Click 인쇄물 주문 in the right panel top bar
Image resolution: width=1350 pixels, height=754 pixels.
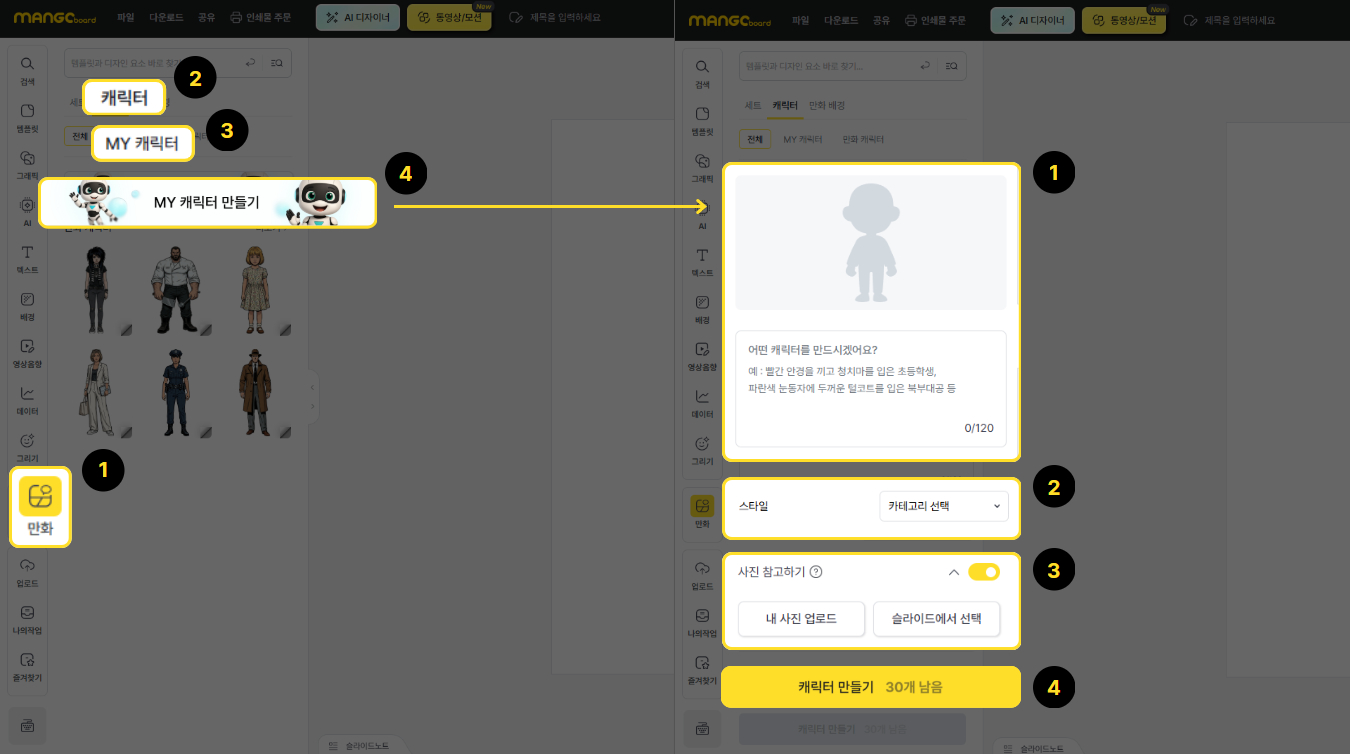935,20
